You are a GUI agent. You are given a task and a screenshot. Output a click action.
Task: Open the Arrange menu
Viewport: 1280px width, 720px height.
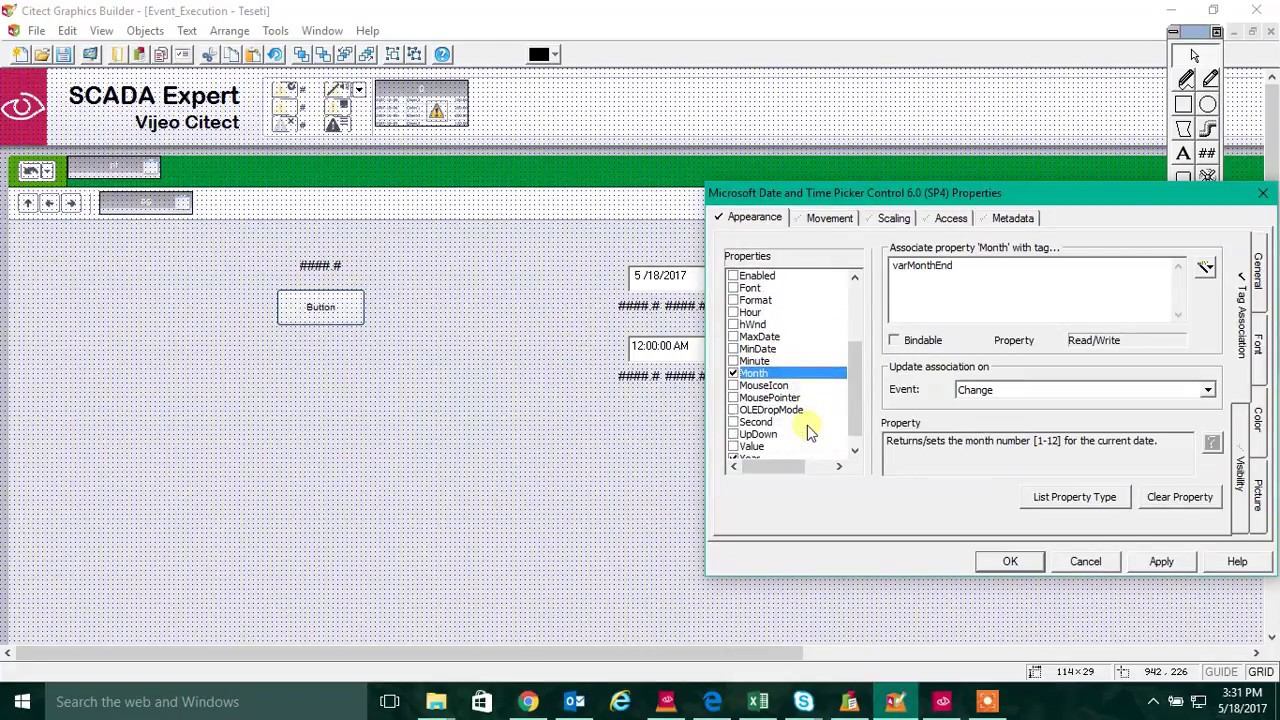229,31
